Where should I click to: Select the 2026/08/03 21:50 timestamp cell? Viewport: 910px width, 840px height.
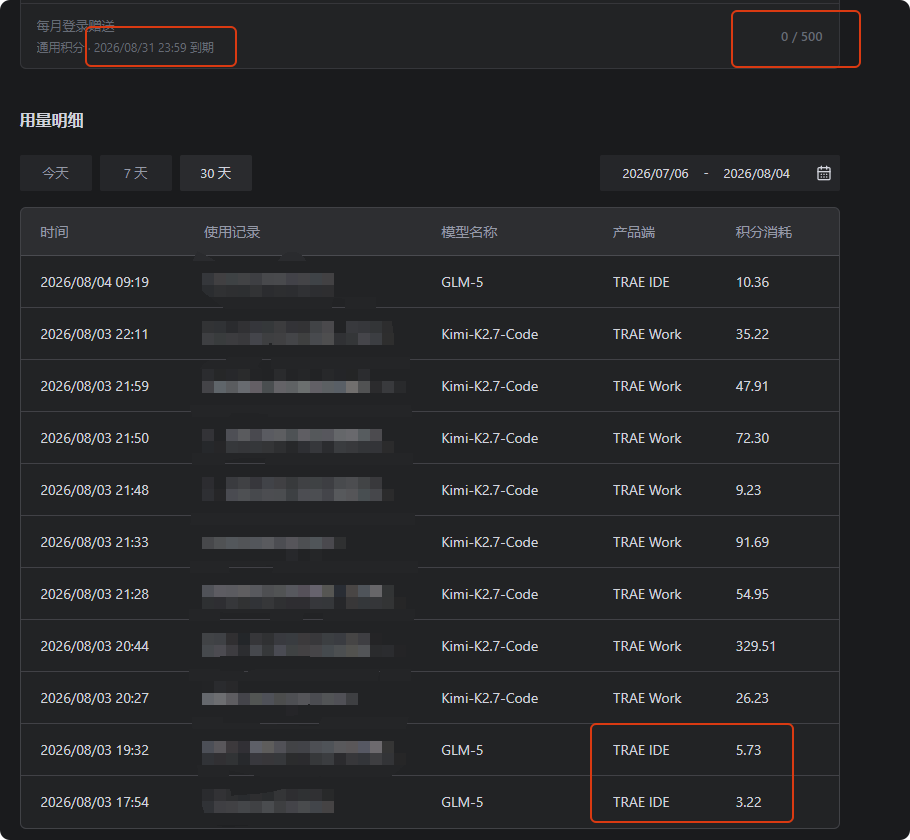point(95,438)
